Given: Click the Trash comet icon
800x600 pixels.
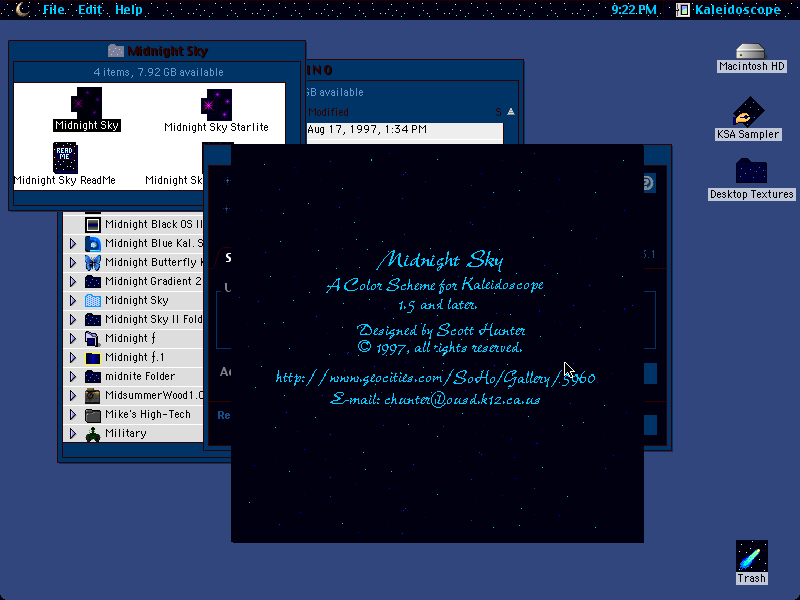Looking at the screenshot, I should 751,556.
